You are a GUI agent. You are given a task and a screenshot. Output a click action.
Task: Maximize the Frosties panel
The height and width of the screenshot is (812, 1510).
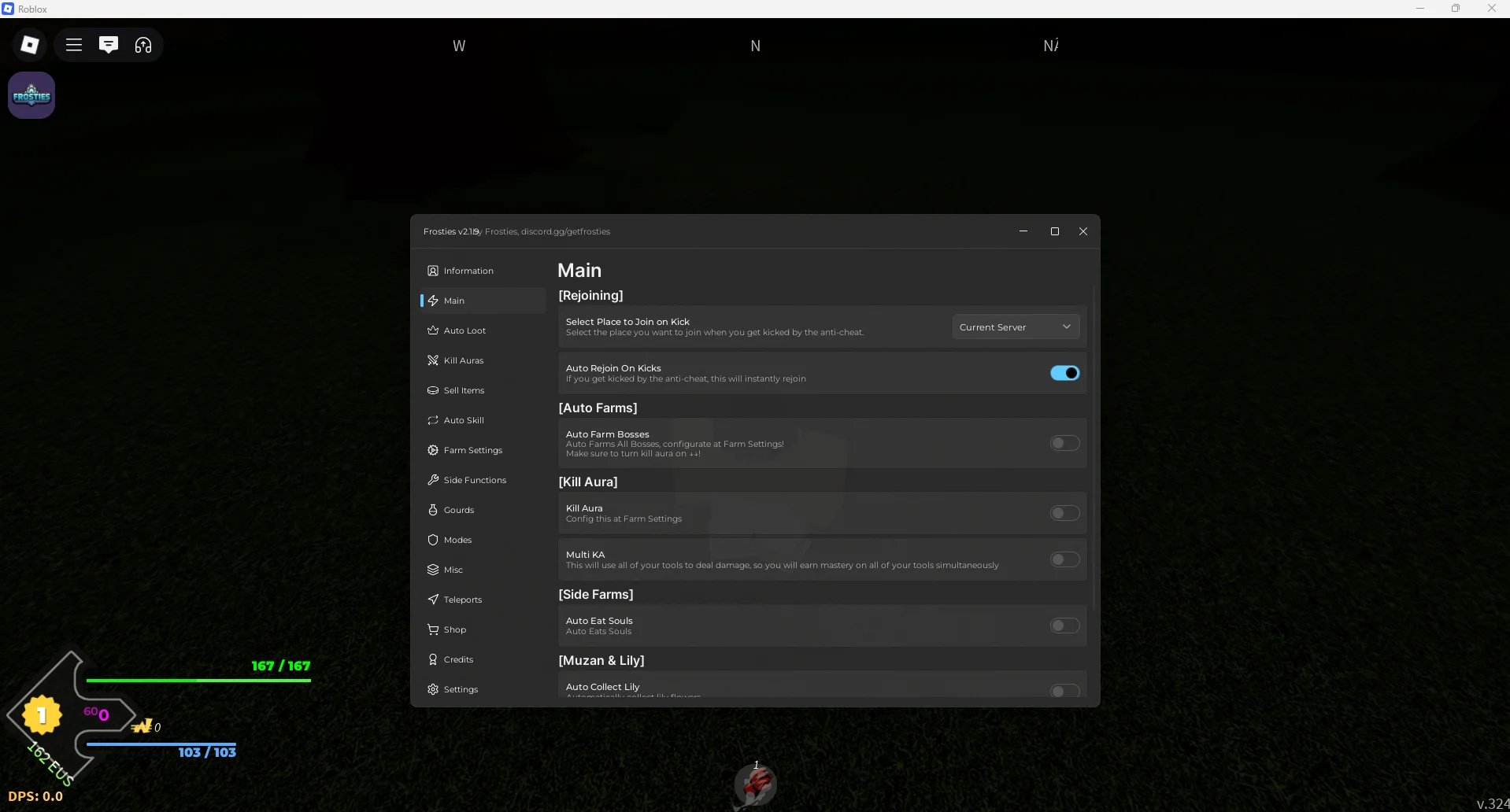click(1055, 231)
